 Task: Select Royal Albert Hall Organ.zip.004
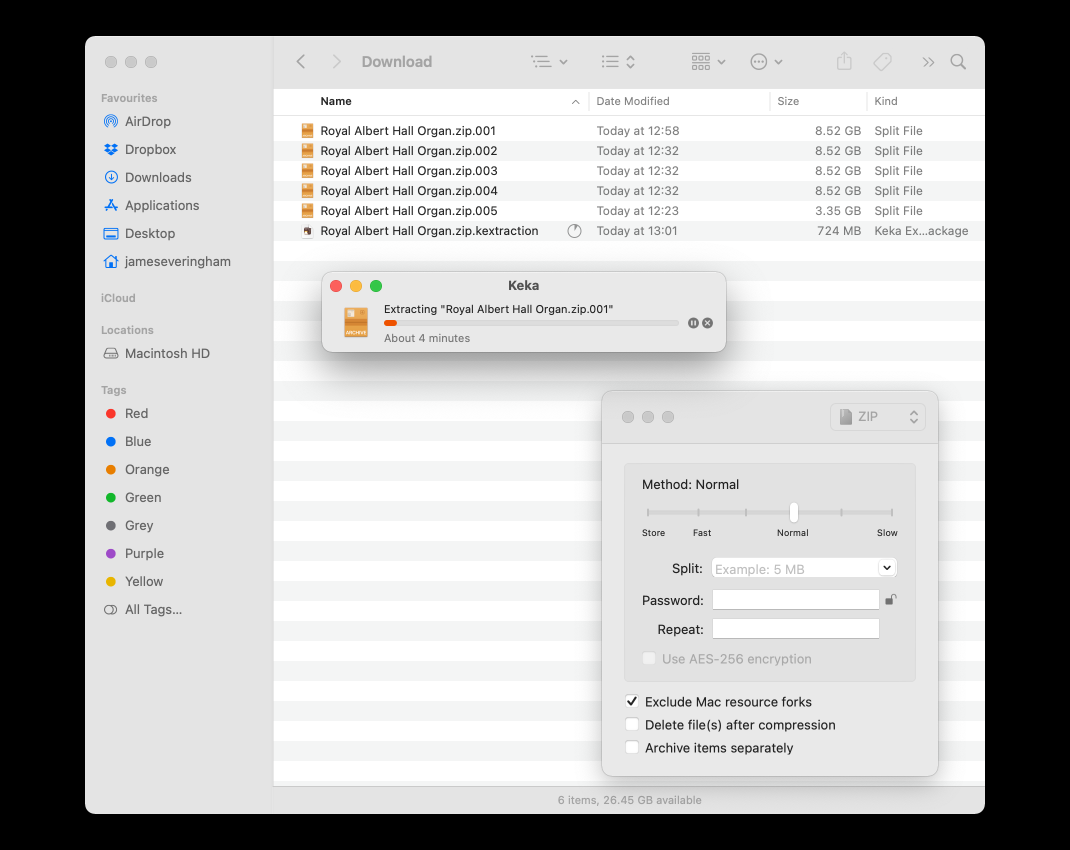tap(408, 191)
